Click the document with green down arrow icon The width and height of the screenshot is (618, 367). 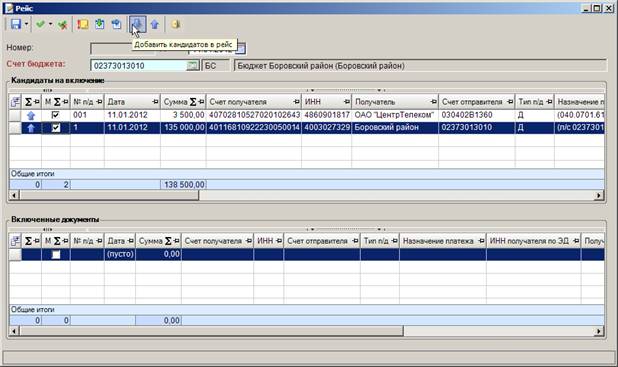pyautogui.click(x=100, y=24)
